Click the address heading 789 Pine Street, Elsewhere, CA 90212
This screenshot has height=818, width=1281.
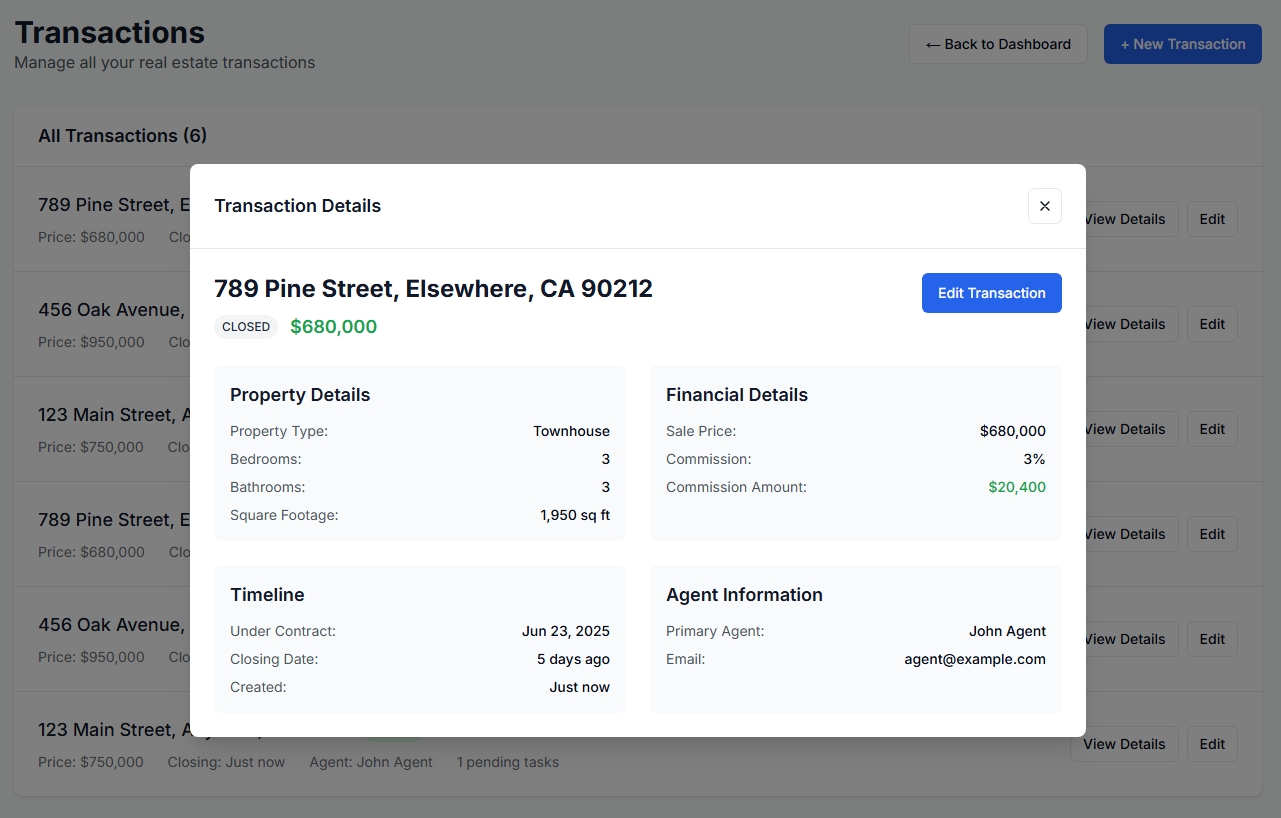(x=433, y=289)
